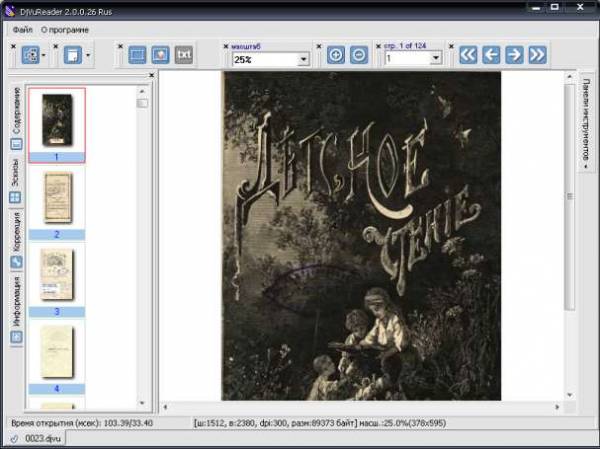The height and width of the screenshot is (449, 600).
Task: Select page 3 thumbnail
Action: (57, 282)
